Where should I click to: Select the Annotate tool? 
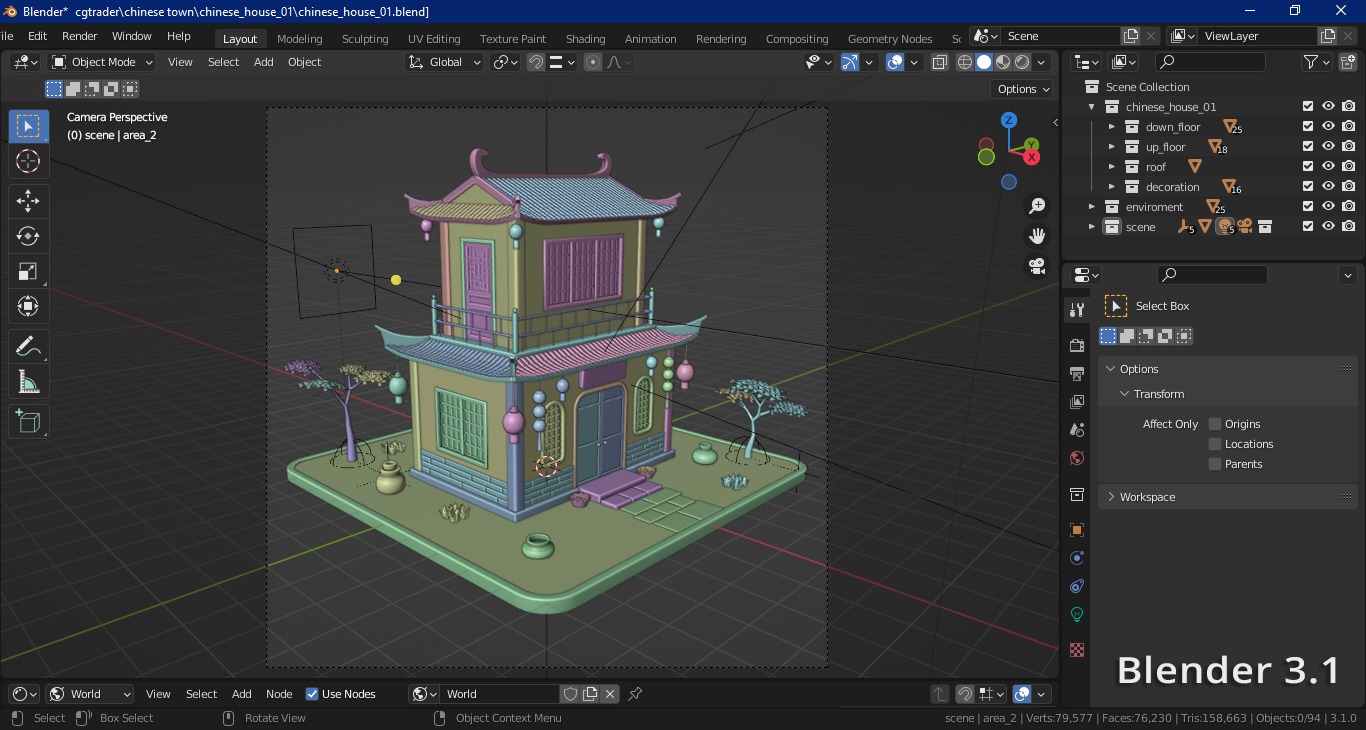(x=28, y=346)
